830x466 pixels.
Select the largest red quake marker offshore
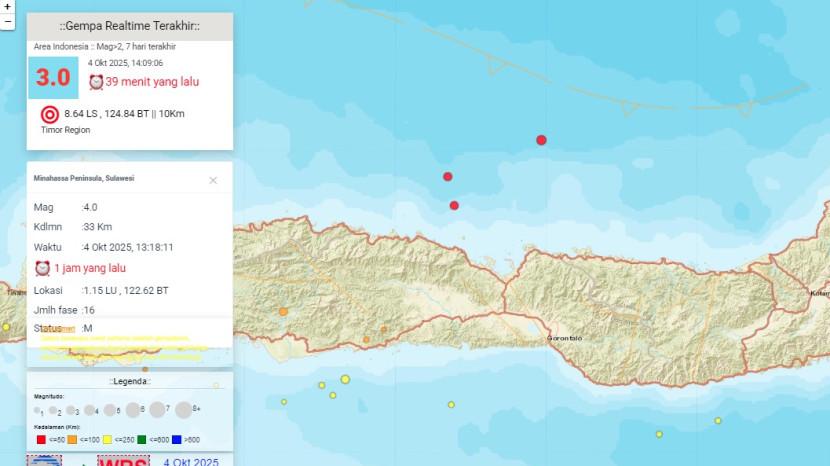[541, 140]
